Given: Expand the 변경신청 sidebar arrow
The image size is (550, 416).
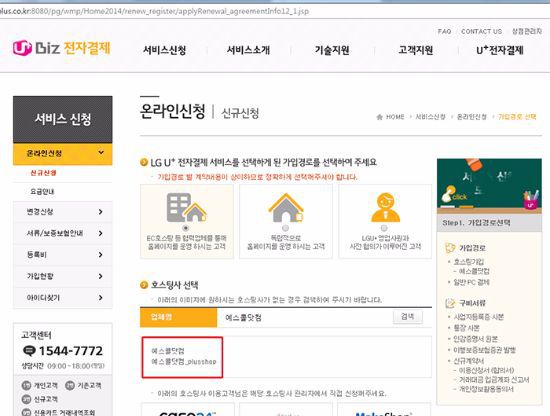Looking at the screenshot, I should 101,212.
